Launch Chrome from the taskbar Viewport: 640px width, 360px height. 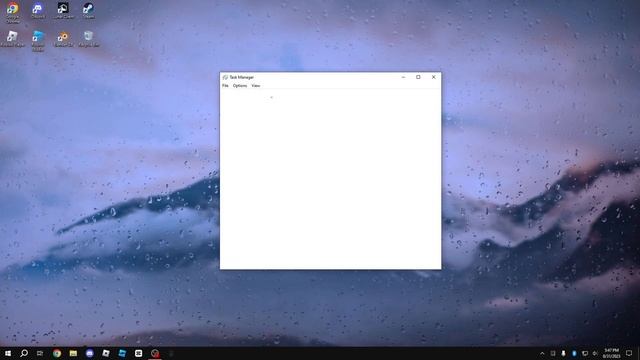[x=57, y=353]
